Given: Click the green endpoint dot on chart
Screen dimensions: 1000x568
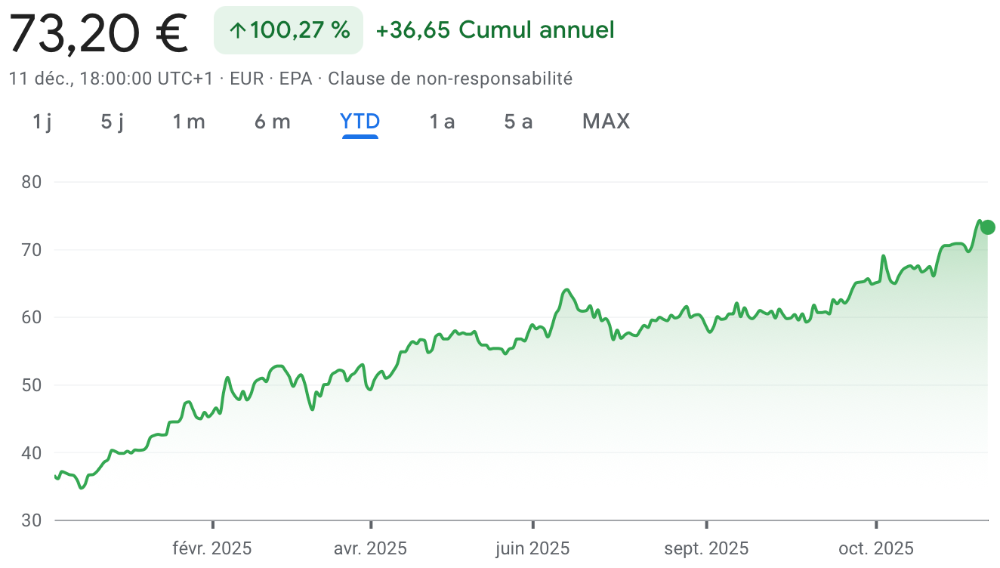Looking at the screenshot, I should point(988,227).
